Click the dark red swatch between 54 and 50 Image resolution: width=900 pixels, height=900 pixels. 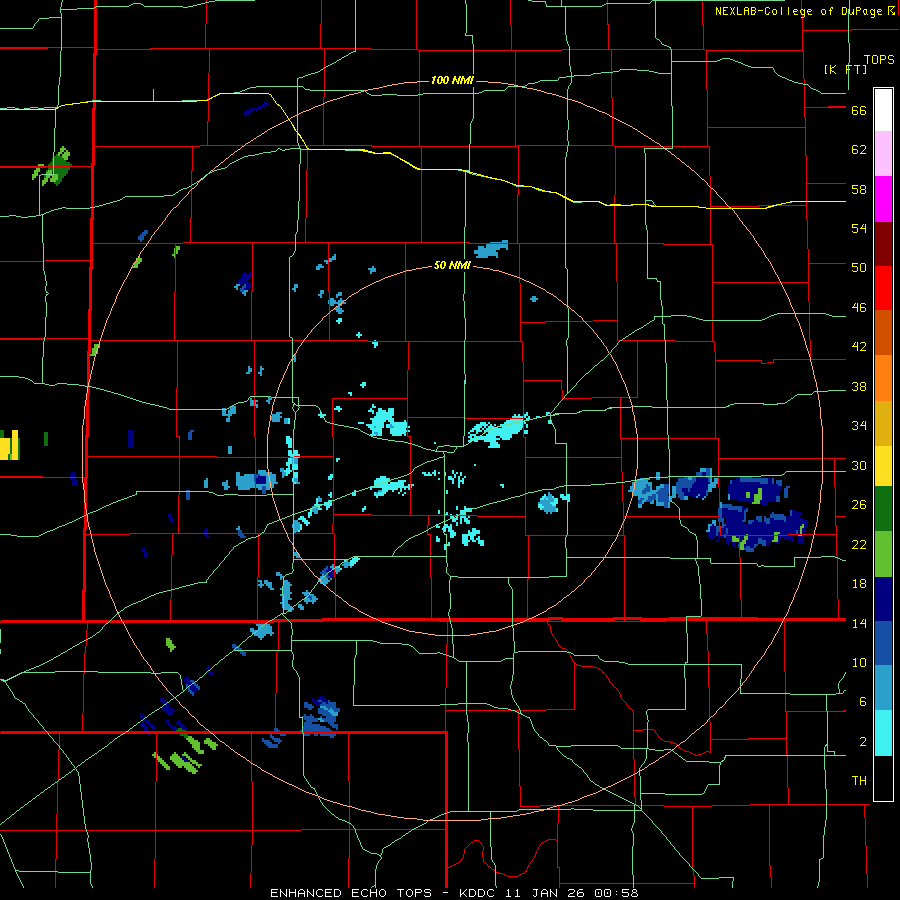coord(883,243)
